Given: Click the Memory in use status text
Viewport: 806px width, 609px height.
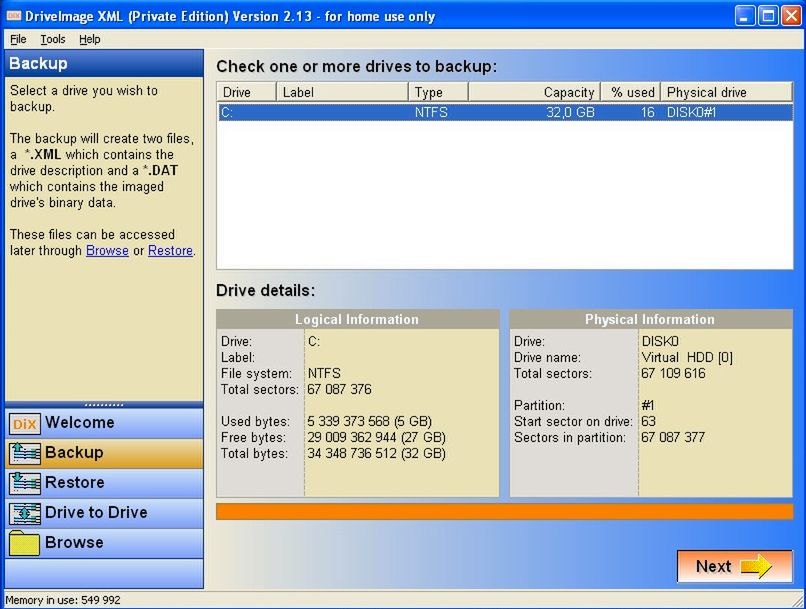Looking at the screenshot, I should point(63,600).
